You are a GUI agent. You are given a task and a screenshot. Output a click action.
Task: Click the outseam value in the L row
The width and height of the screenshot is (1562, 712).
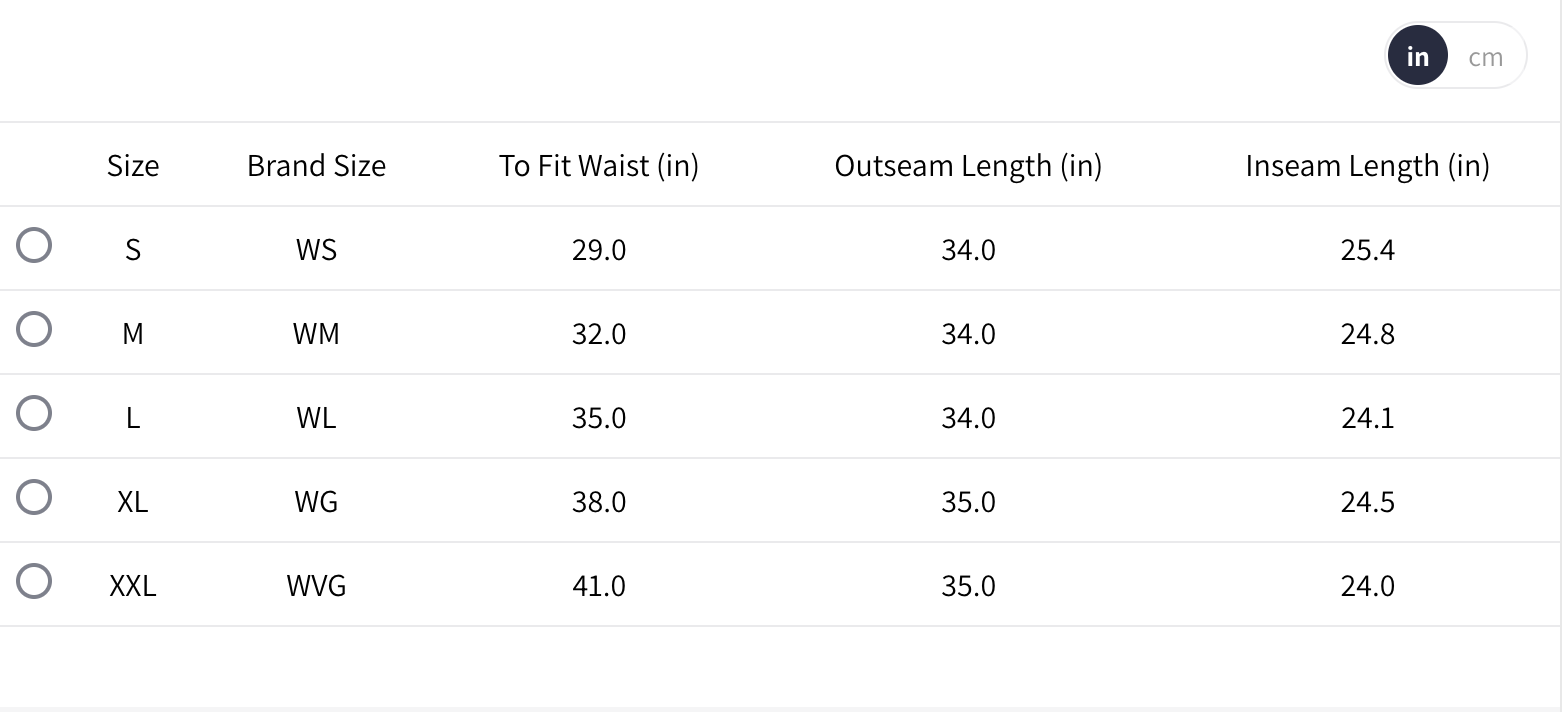coord(968,417)
